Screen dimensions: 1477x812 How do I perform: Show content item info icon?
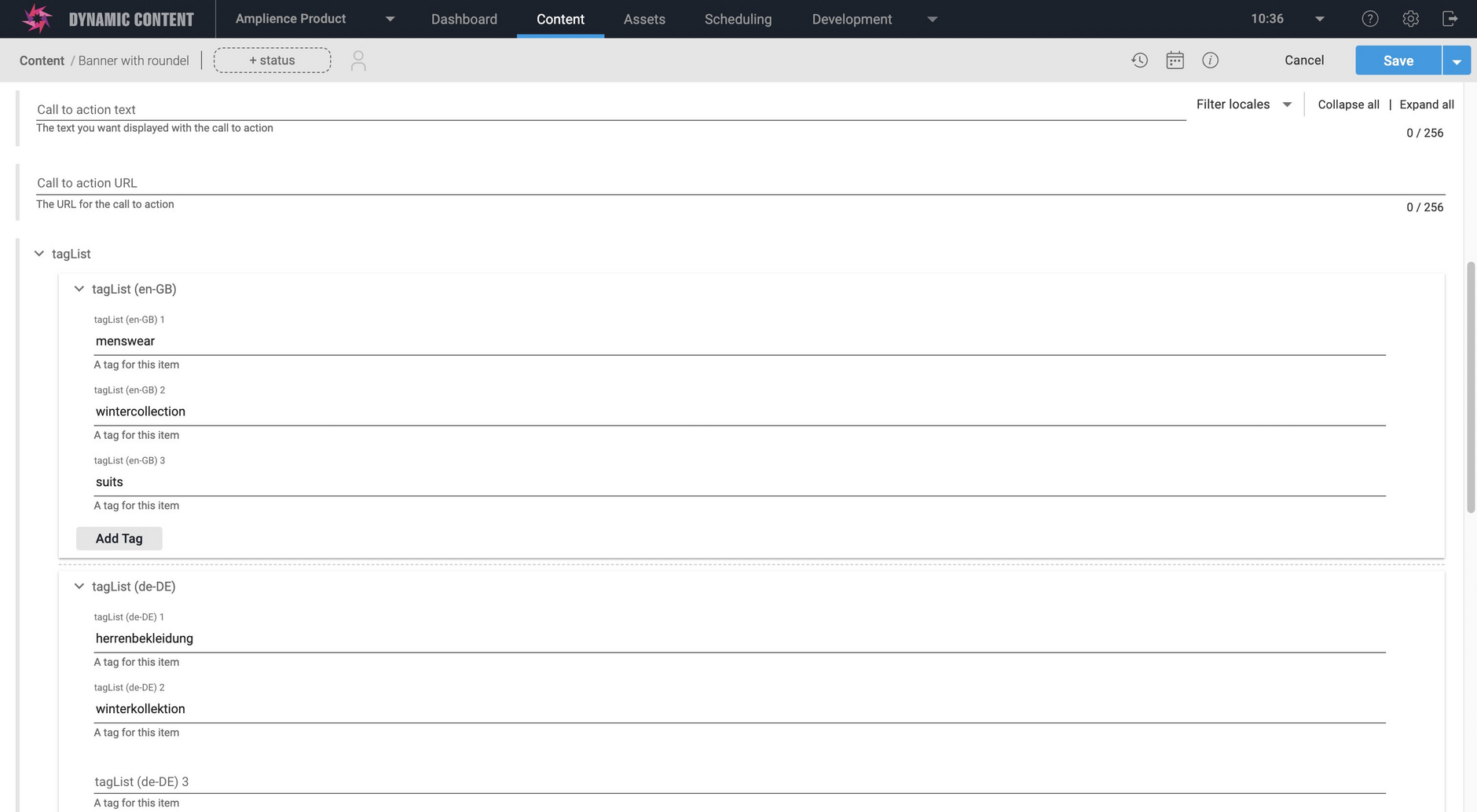click(1210, 60)
